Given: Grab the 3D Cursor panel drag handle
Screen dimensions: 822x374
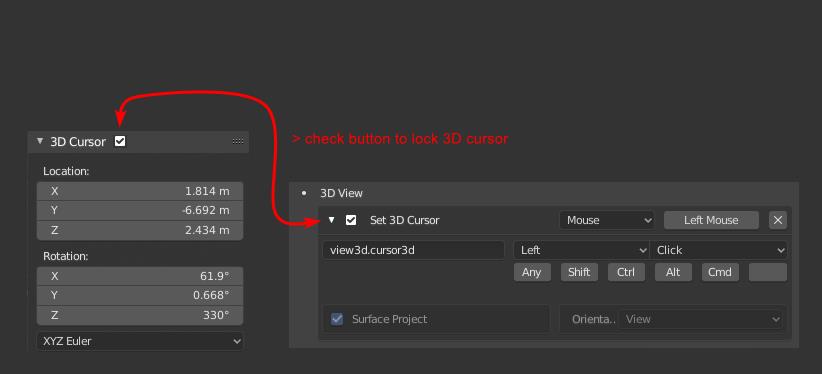Looking at the screenshot, I should (x=237, y=142).
